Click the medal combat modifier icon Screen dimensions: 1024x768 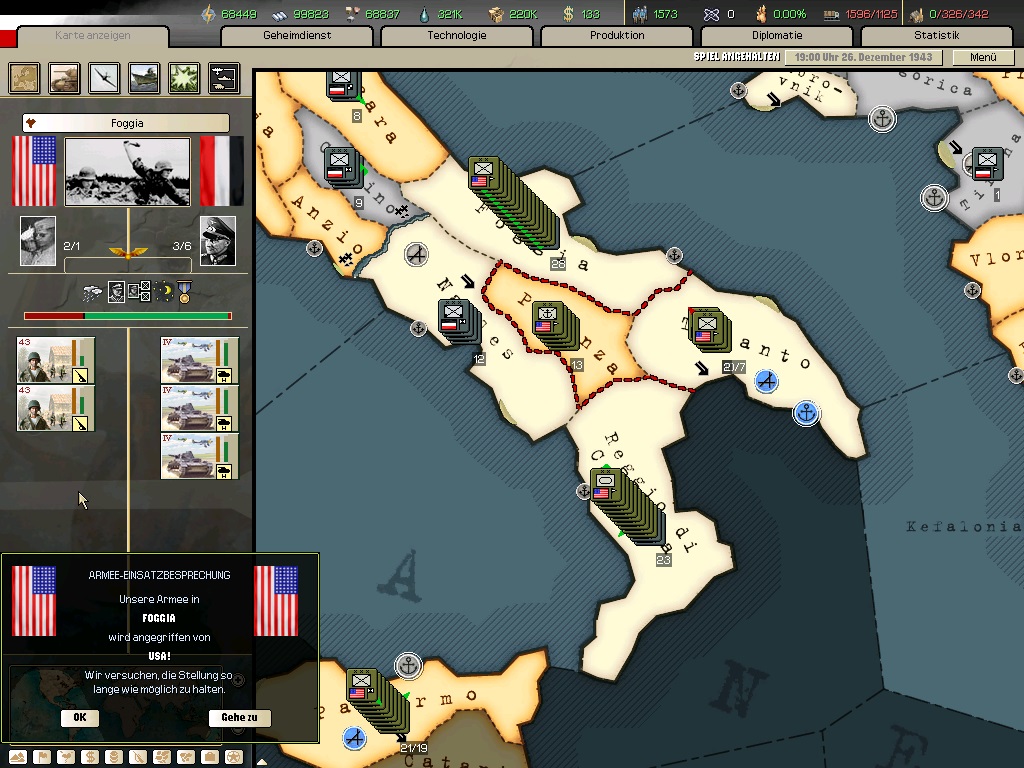pyautogui.click(x=184, y=292)
